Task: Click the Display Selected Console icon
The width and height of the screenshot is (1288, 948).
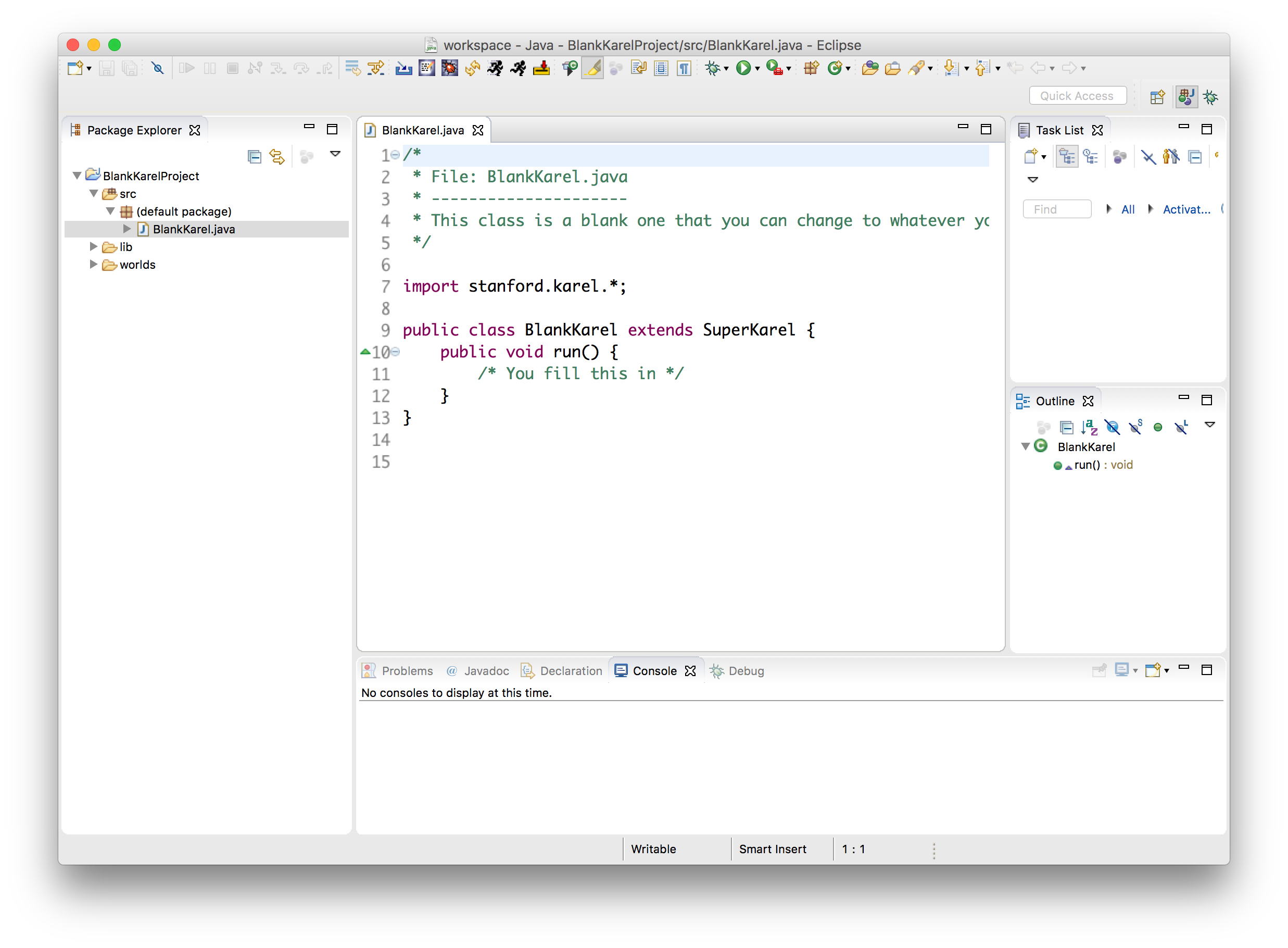Action: [1122, 670]
